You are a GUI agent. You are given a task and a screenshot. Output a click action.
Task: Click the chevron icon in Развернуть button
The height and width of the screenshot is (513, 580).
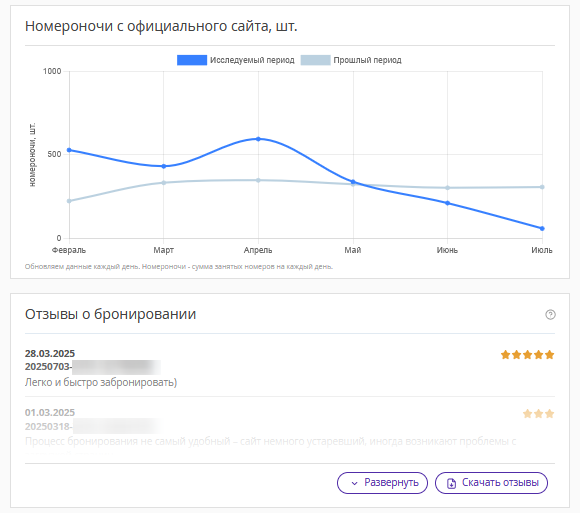point(354,483)
